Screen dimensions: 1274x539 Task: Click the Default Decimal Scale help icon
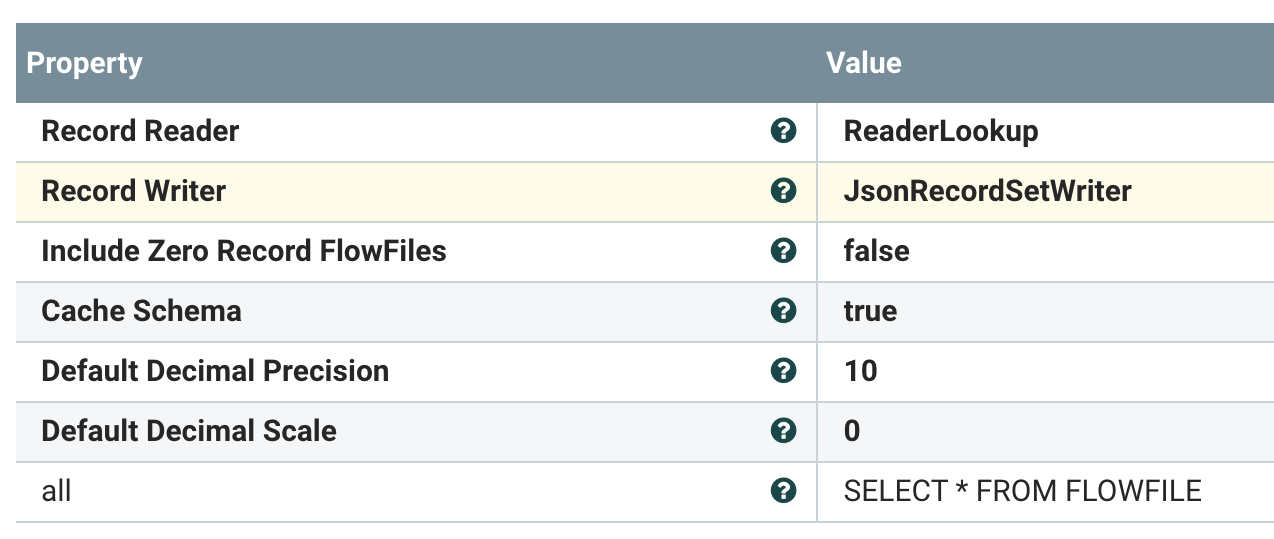pos(784,431)
